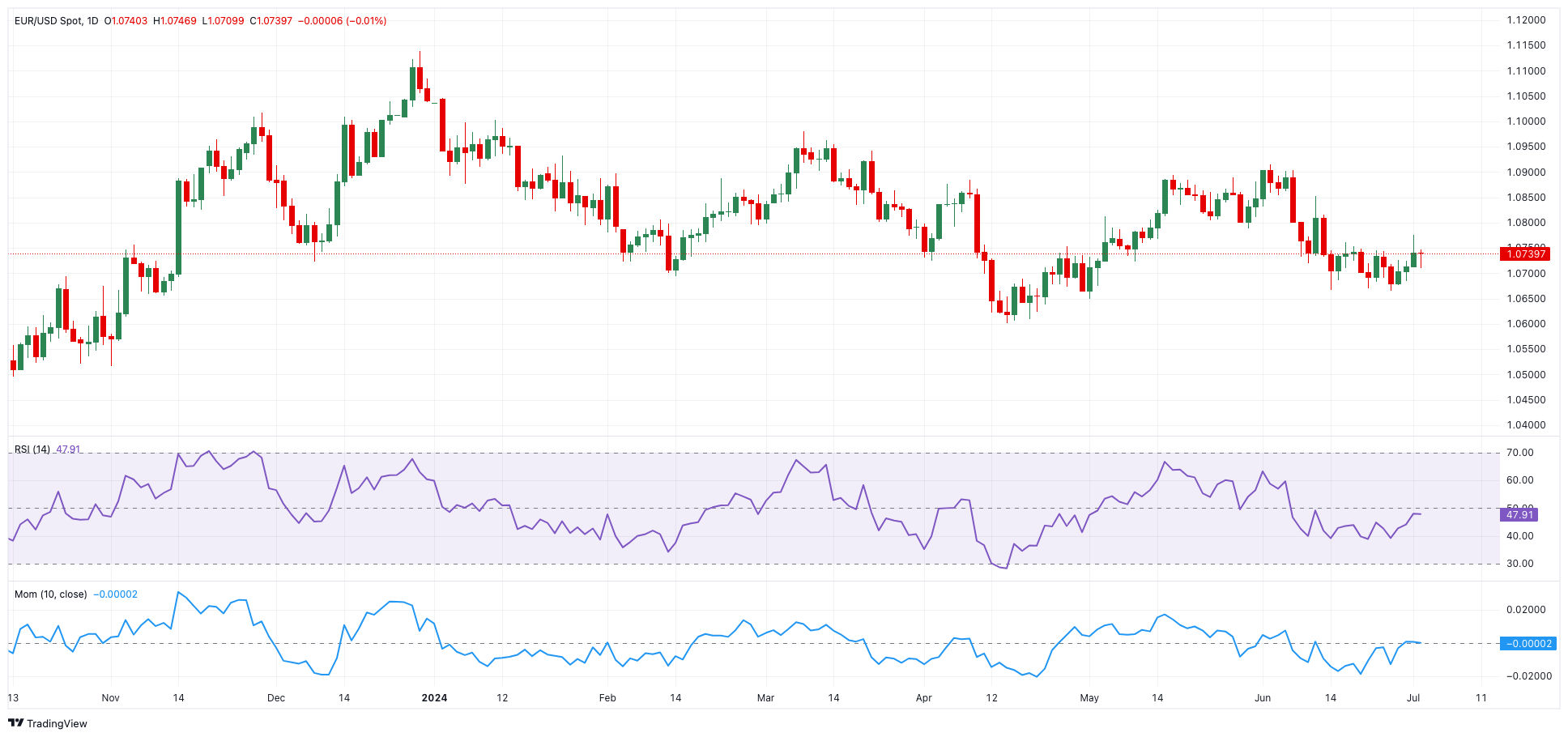This screenshot has height=737, width=1568.
Task: Select the Mom (10, close) indicator label
Action: coord(50,594)
